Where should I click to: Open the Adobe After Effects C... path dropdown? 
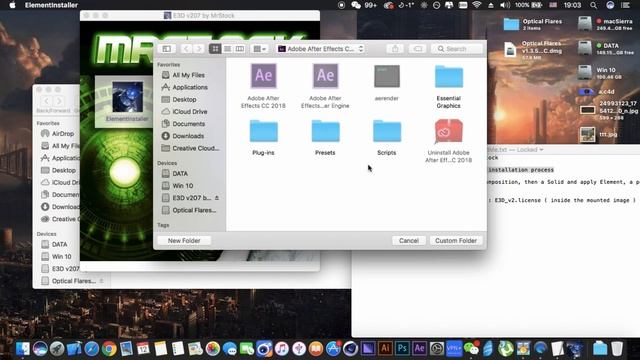(320, 49)
